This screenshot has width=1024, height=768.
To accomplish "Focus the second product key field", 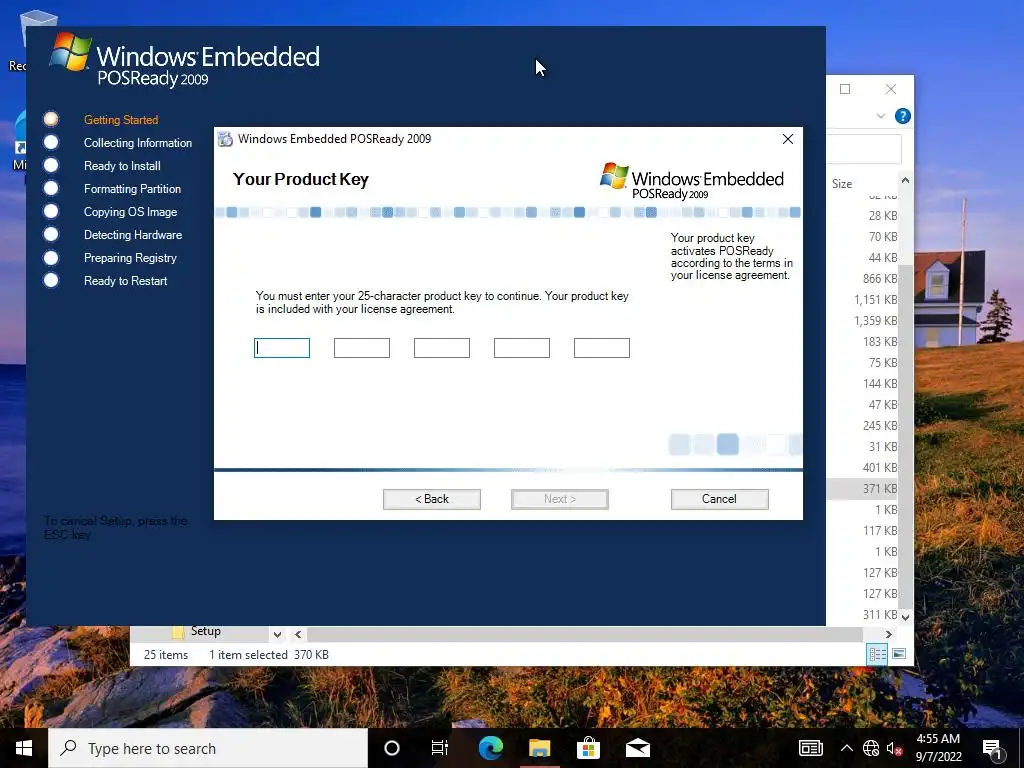I will (362, 348).
